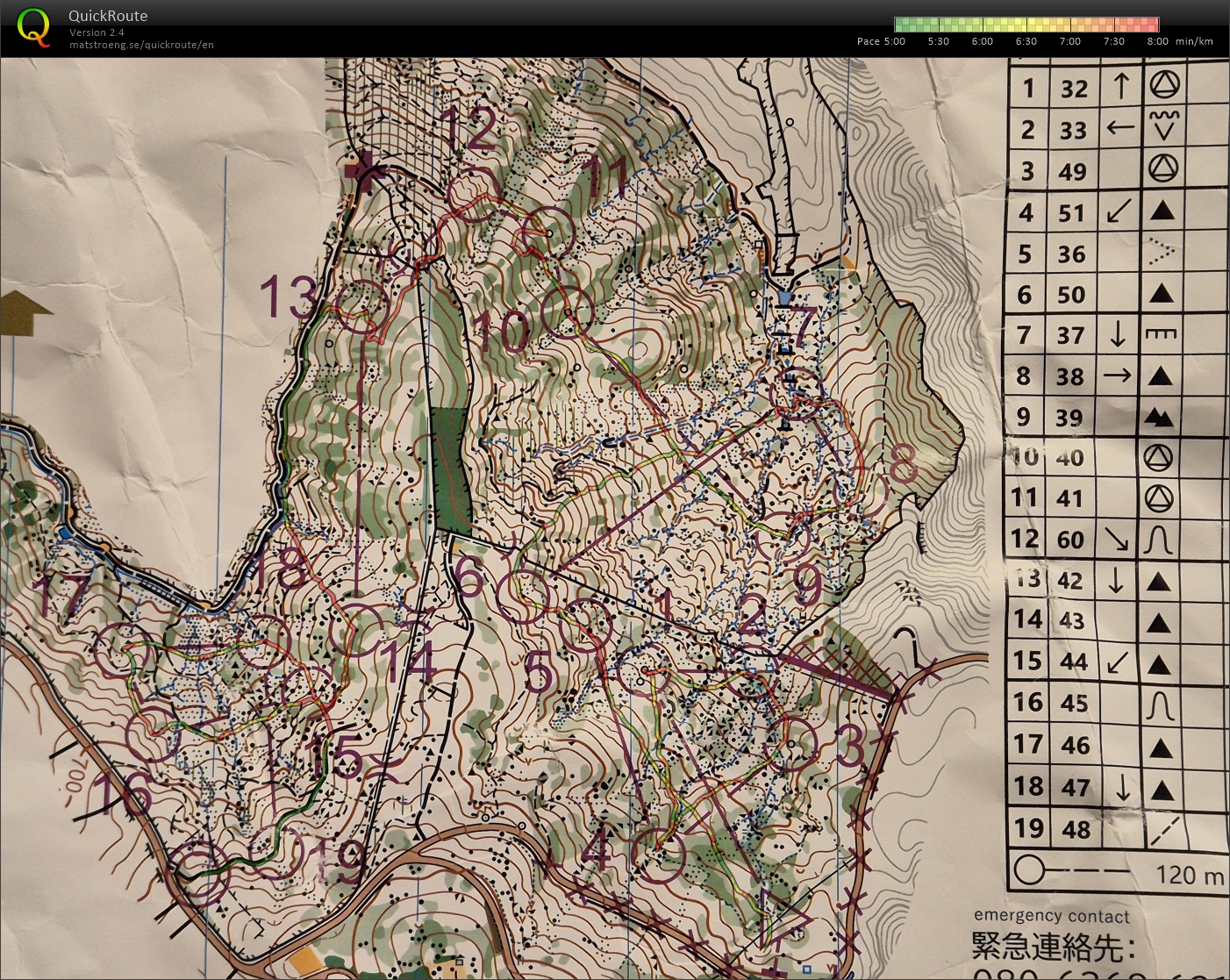Click the left arrow in description row 2
The image size is (1230, 980).
pyautogui.click(x=1120, y=128)
